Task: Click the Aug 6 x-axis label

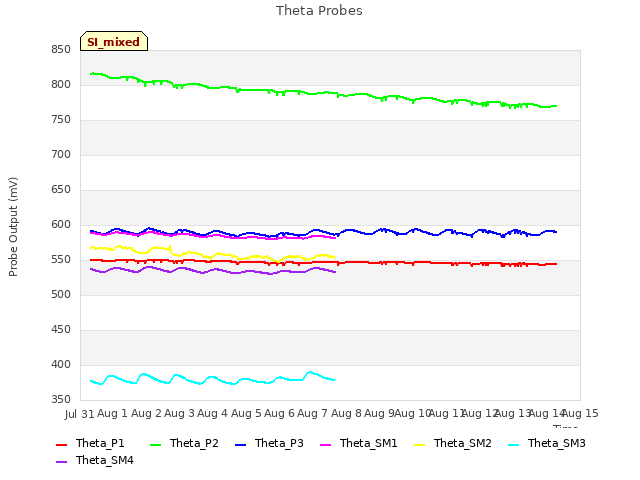Action: coord(280,413)
